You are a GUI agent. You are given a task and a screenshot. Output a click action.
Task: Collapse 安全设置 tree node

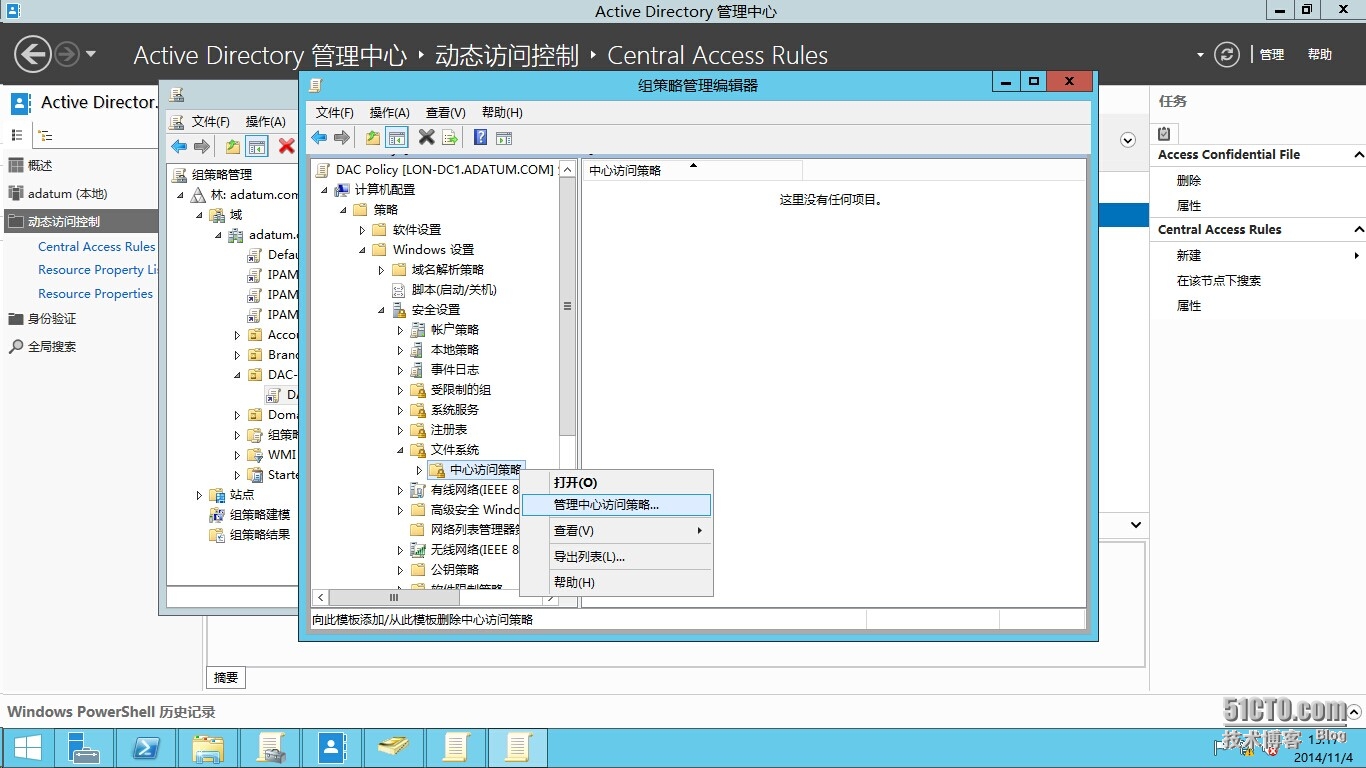click(x=381, y=310)
